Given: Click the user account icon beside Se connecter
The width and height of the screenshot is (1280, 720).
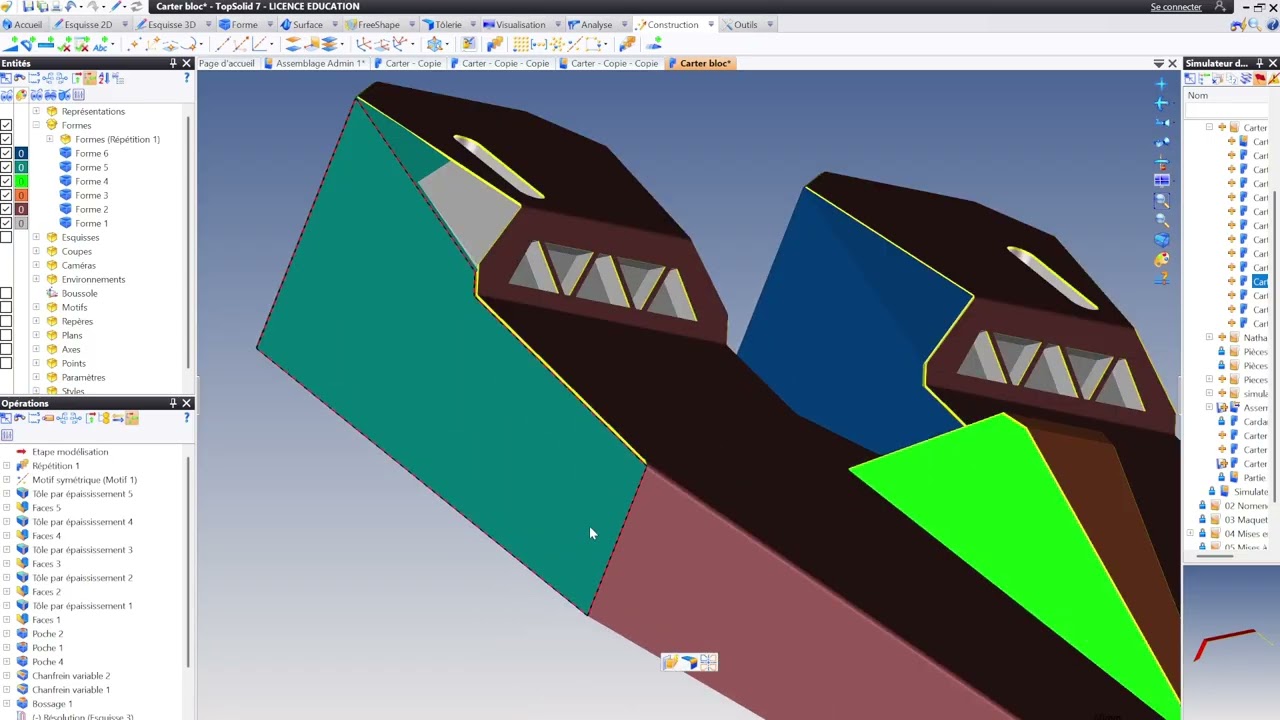Looking at the screenshot, I should point(1220,6).
